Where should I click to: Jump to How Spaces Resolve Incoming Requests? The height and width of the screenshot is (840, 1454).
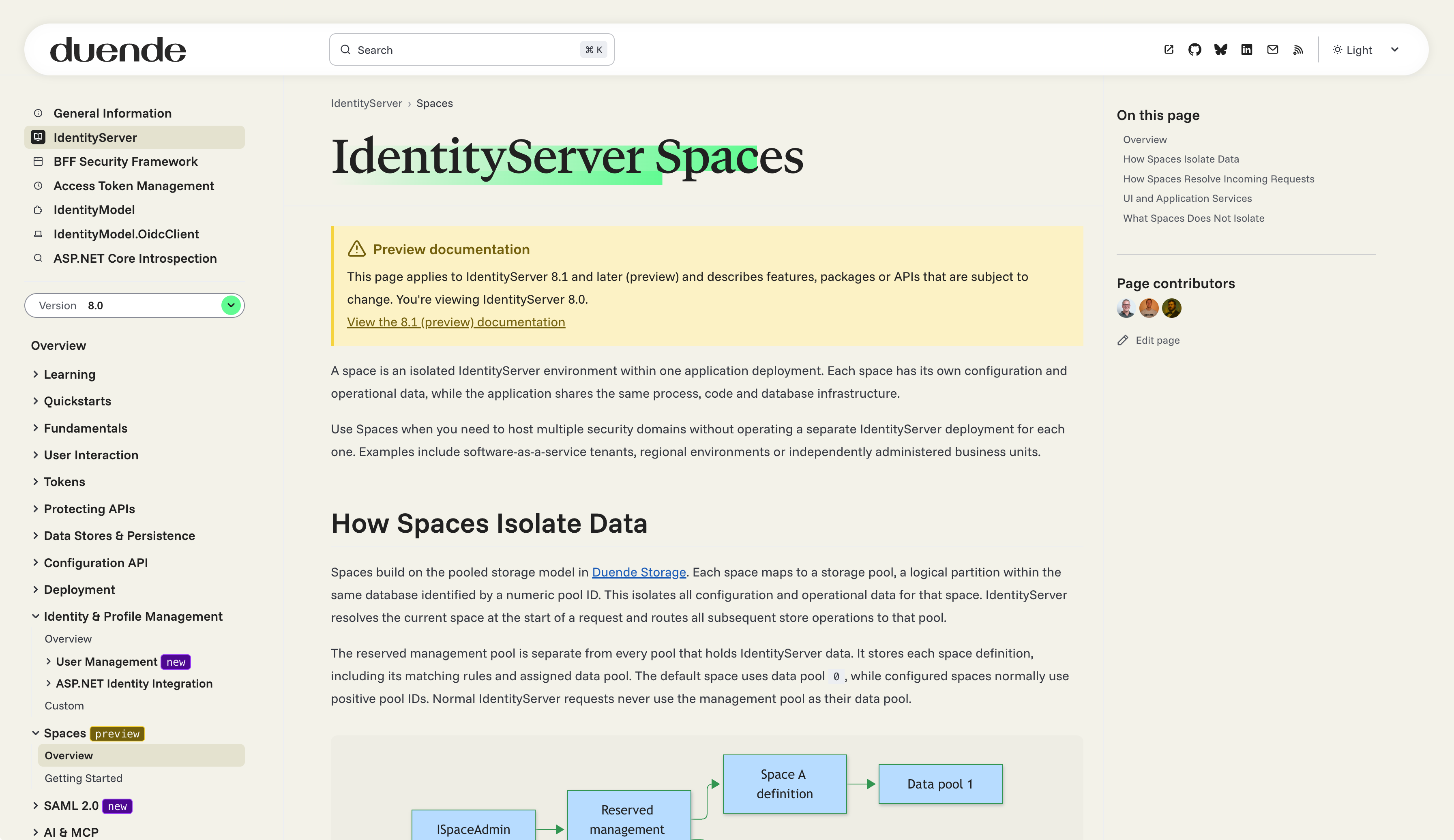pos(1218,179)
